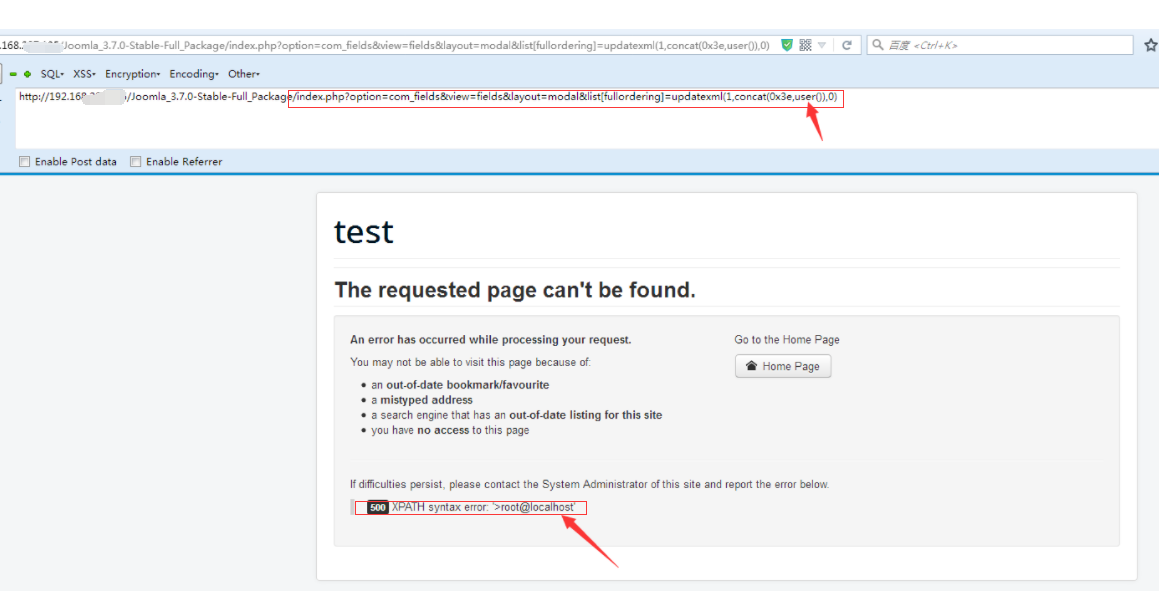Click the green plus HackBar icon
The image size is (1159, 591).
point(27,74)
